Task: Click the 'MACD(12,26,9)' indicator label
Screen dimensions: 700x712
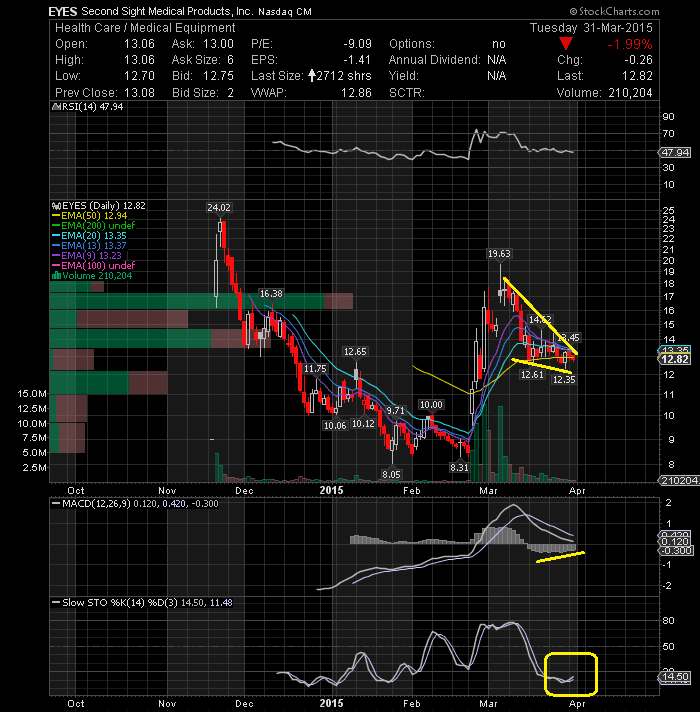Action: click(x=97, y=504)
